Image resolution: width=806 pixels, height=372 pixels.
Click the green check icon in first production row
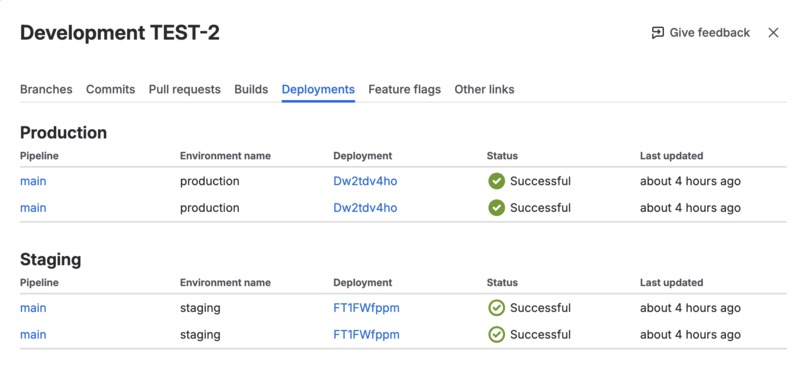(496, 181)
